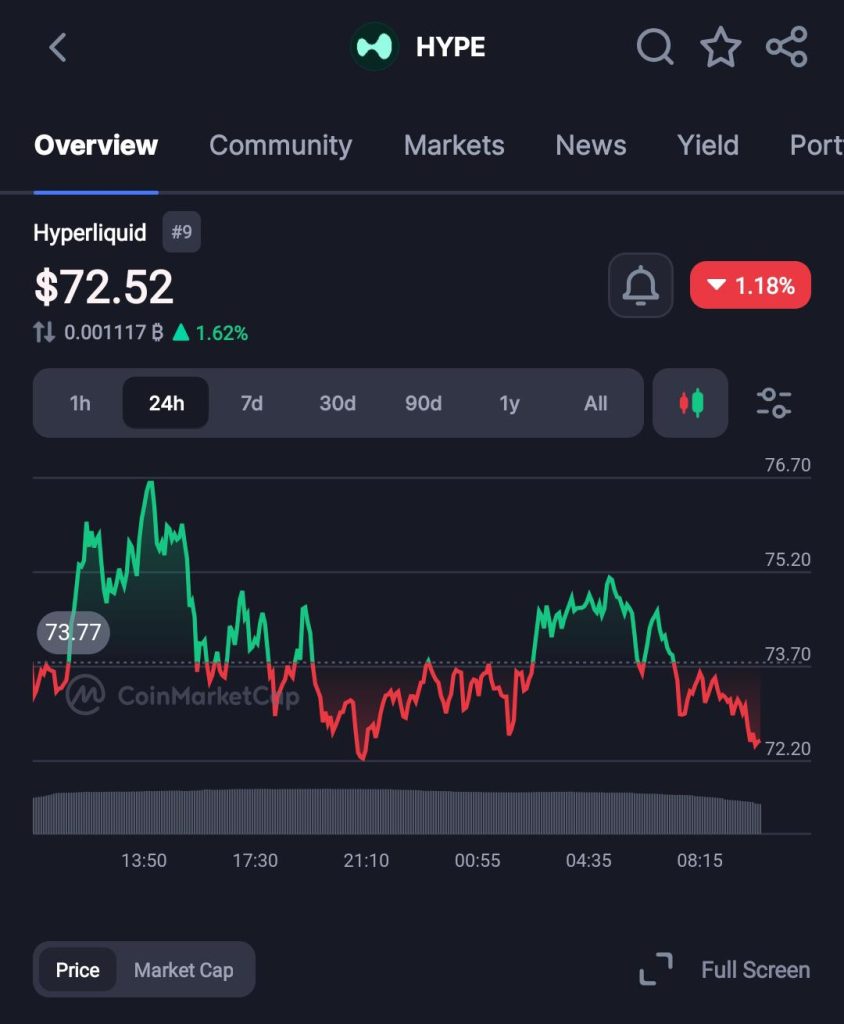Screen dimensions: 844x1024
Task: Tap the 75.20 price axis label
Action: (x=787, y=560)
